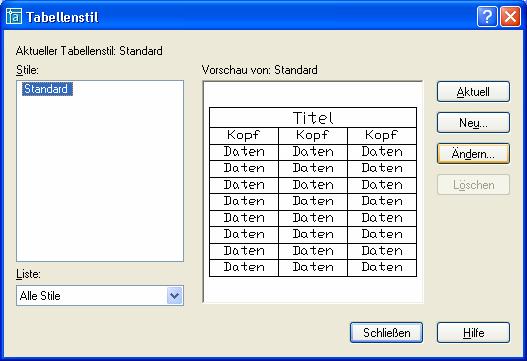
Task: Create a new style with Neu... button
Action: point(473,123)
